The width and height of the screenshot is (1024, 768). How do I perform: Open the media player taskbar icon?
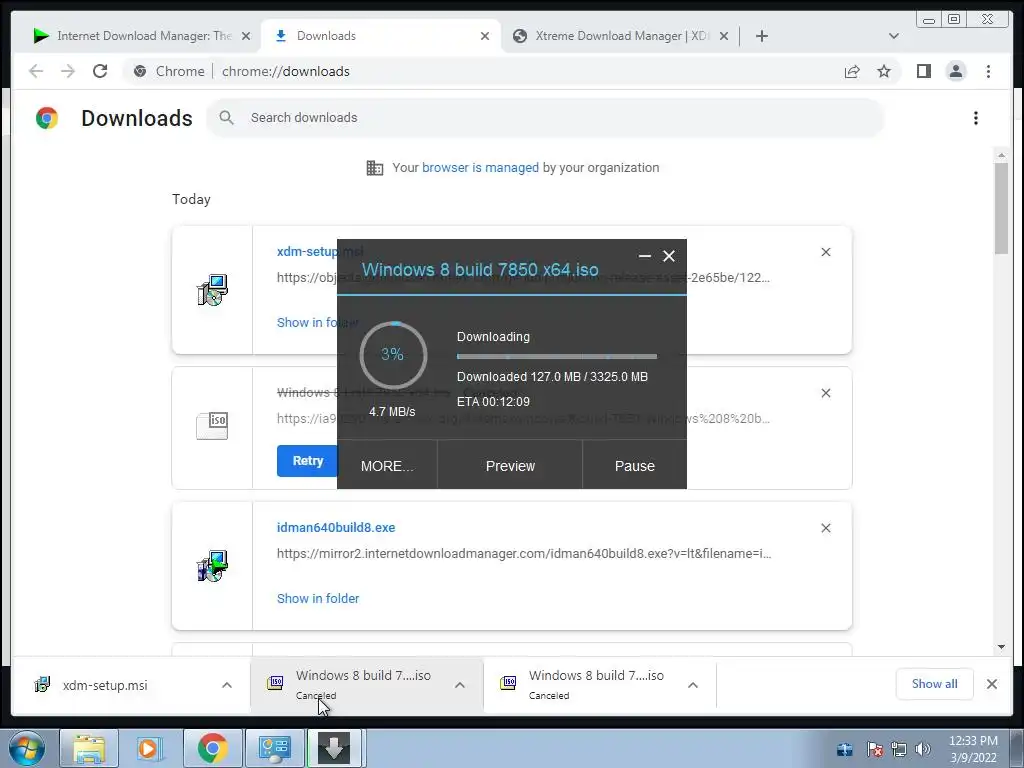148,748
